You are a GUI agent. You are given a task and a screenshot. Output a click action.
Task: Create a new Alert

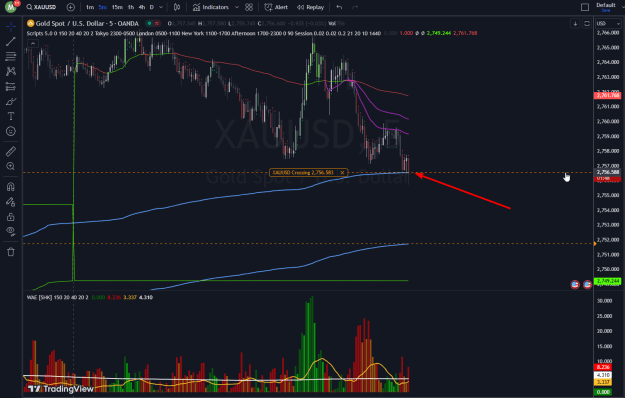(x=276, y=7)
